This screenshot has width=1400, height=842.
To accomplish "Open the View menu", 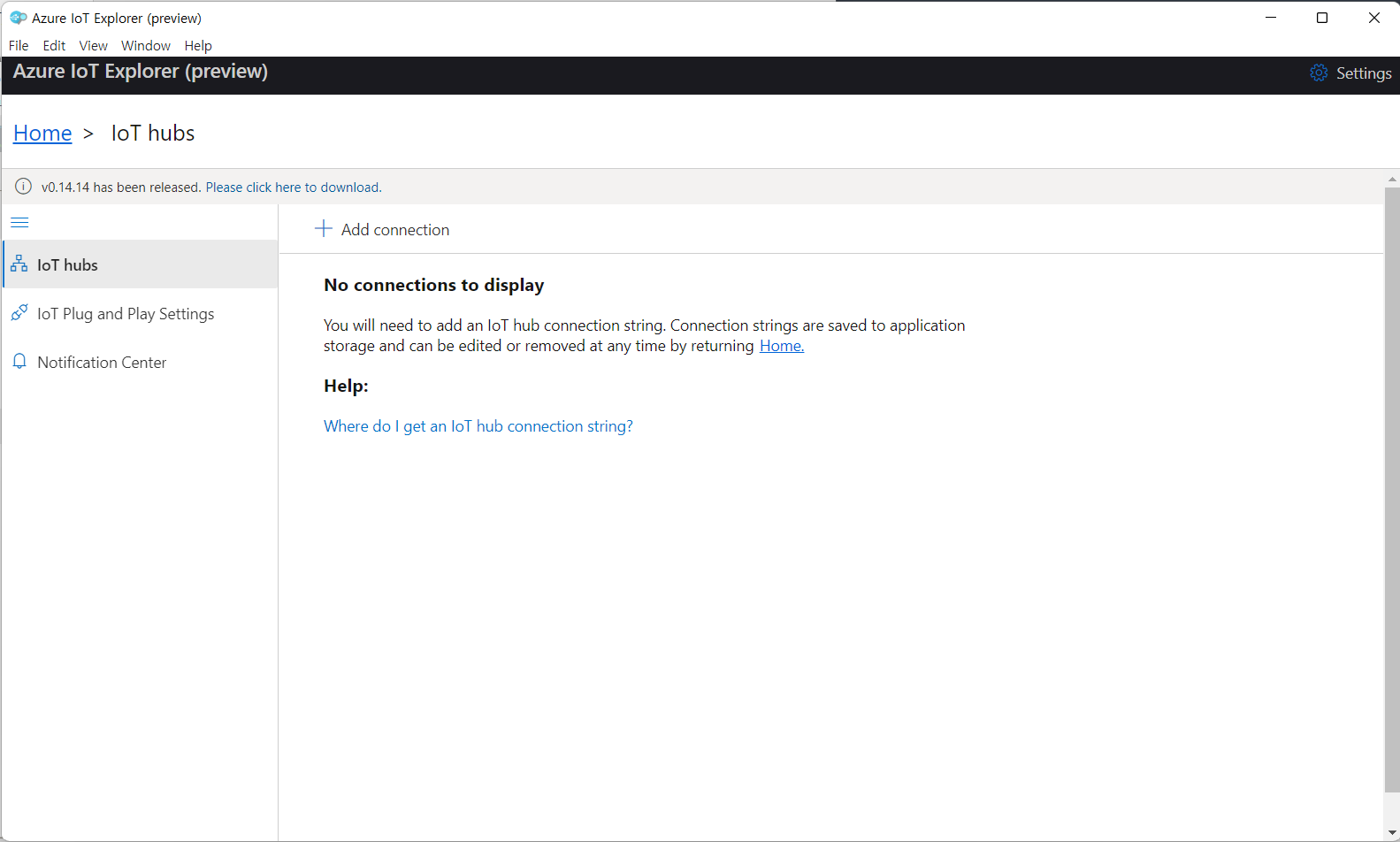I will click(93, 45).
